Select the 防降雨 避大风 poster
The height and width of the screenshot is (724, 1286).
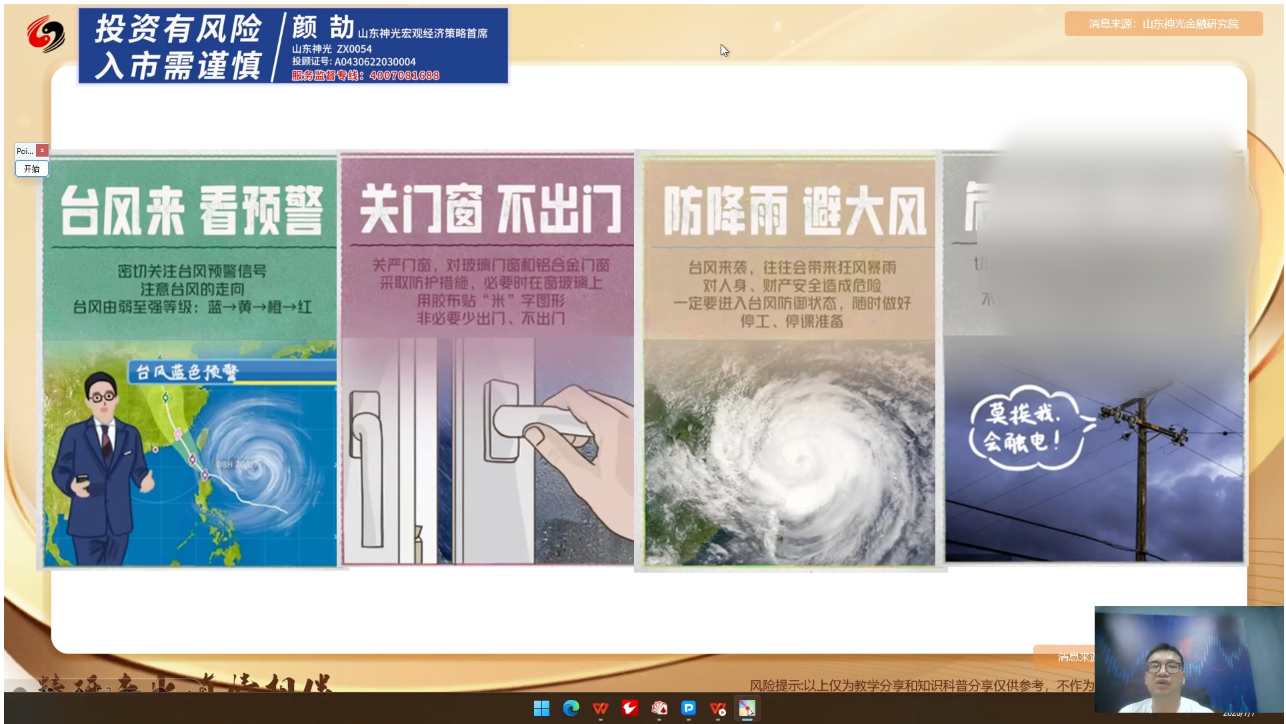790,361
